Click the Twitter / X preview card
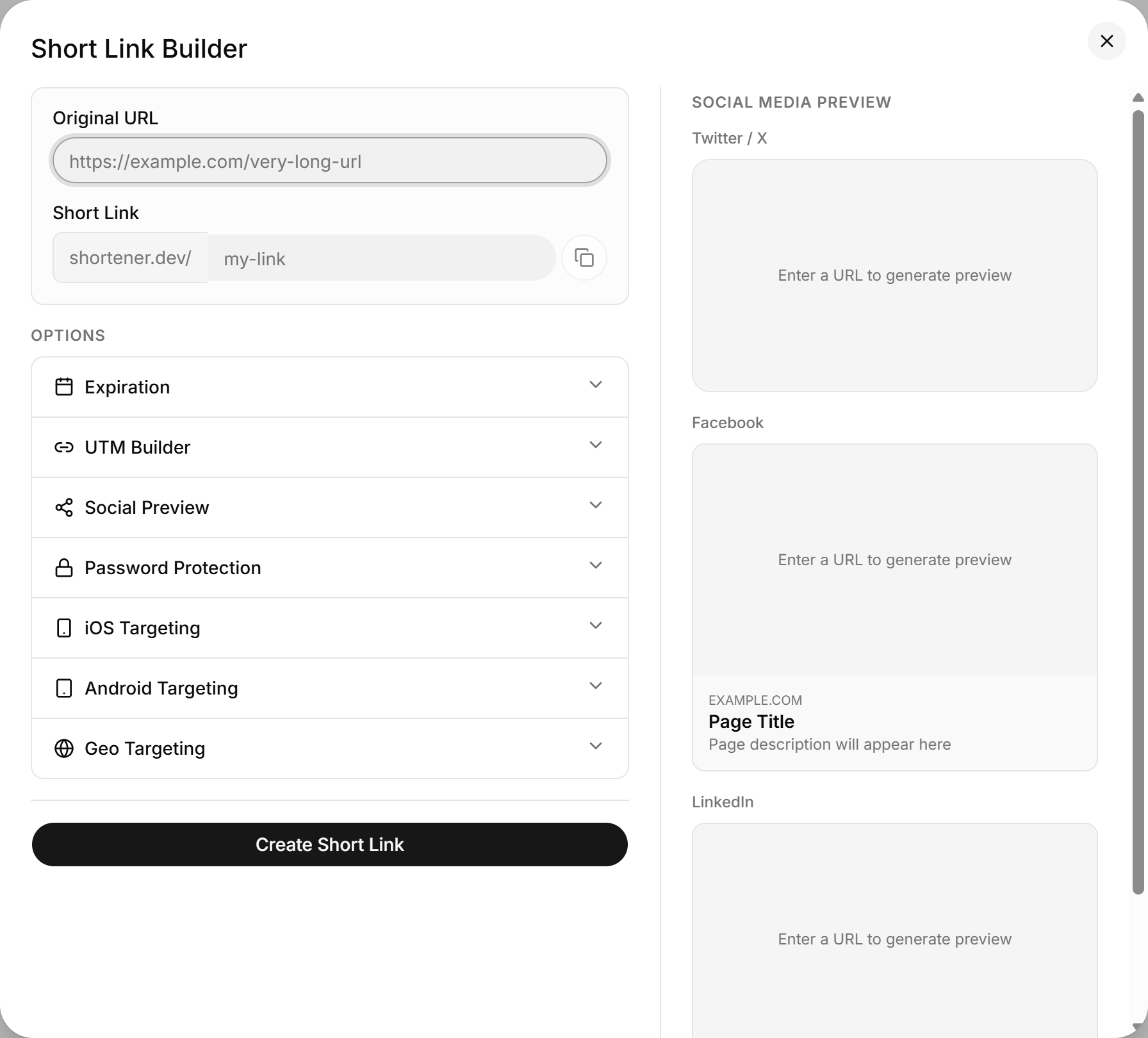 click(894, 276)
